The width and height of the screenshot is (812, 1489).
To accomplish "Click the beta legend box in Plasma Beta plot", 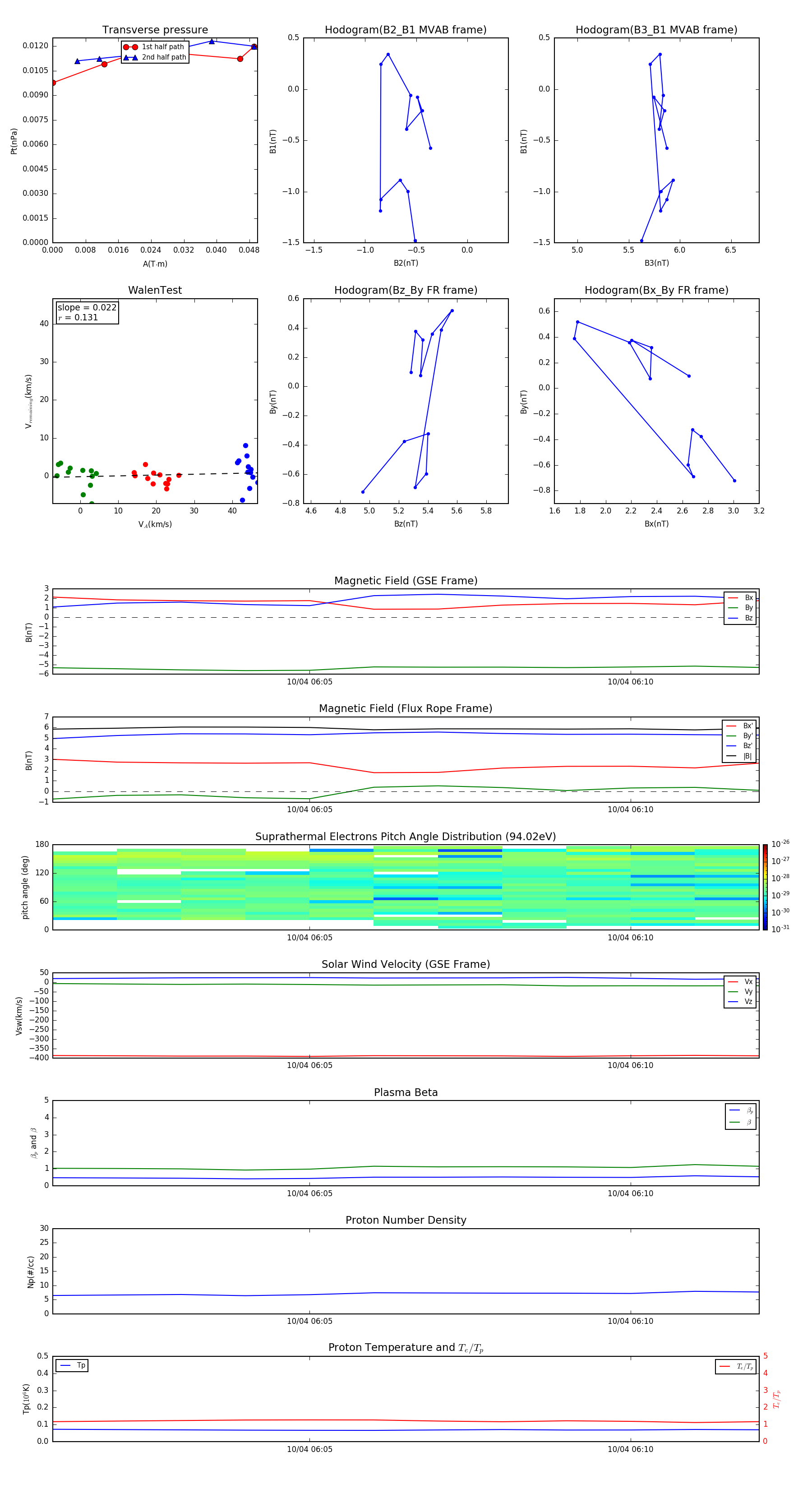I will [741, 1116].
